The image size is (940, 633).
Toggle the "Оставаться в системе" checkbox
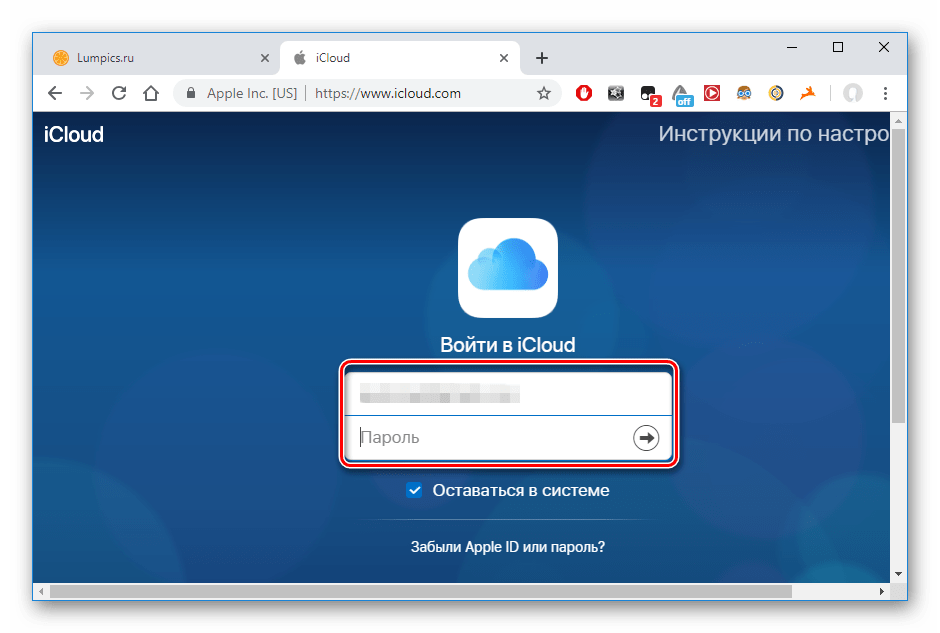pos(414,490)
